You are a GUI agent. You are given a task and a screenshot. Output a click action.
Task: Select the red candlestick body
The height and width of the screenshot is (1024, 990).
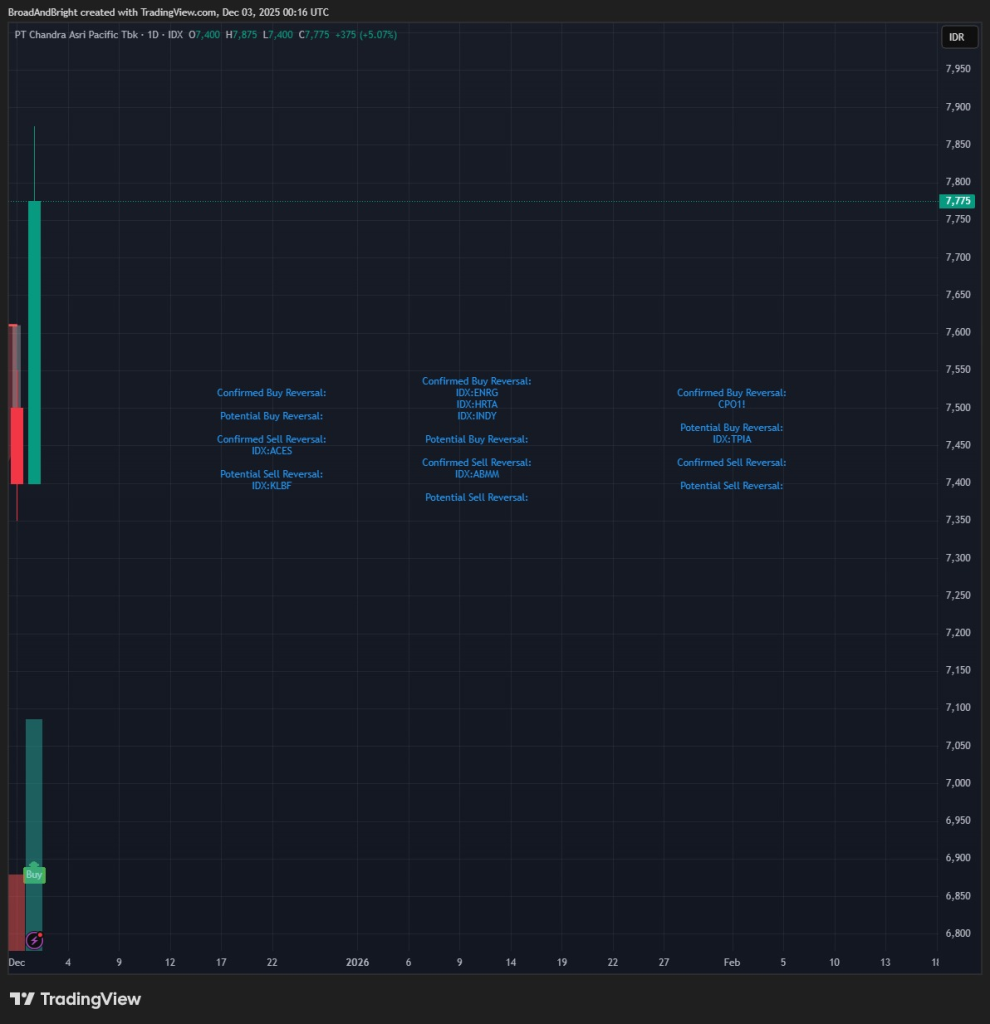point(17,445)
